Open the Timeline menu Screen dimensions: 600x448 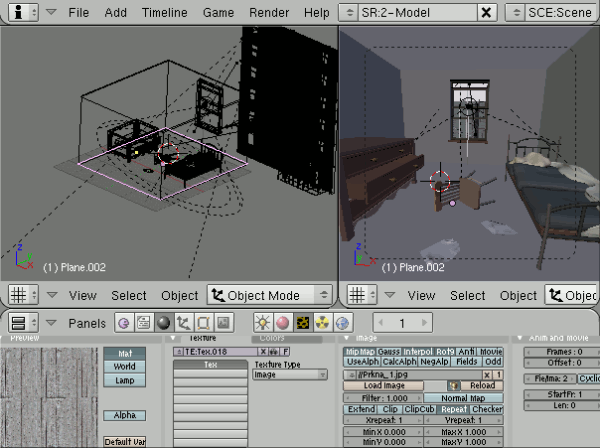165,13
